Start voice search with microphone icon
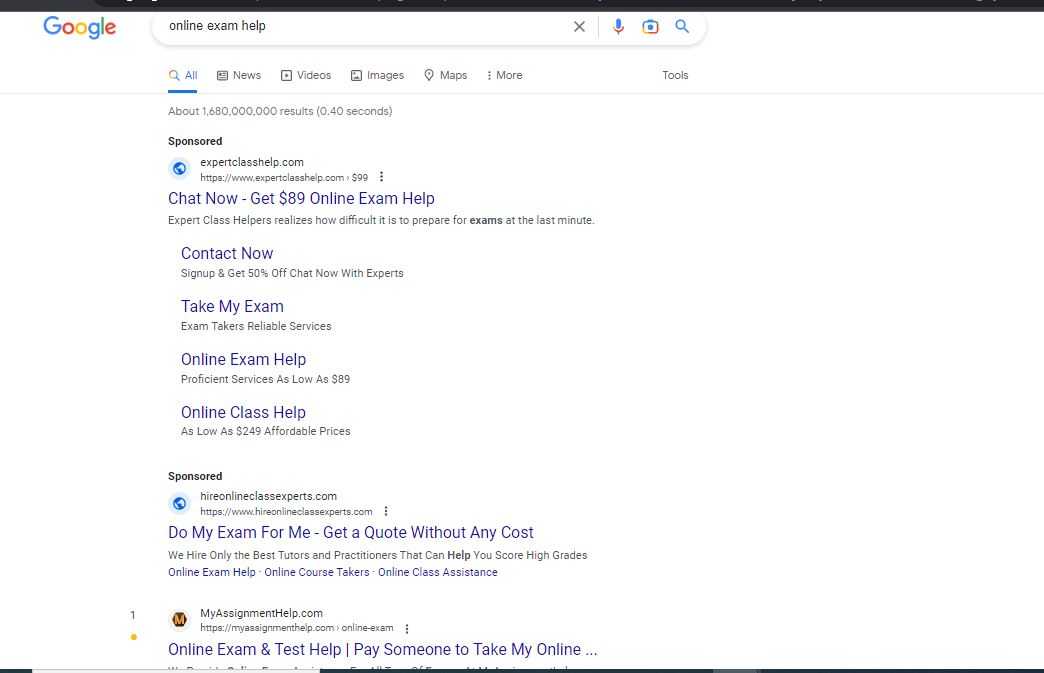1044x673 pixels. point(618,27)
